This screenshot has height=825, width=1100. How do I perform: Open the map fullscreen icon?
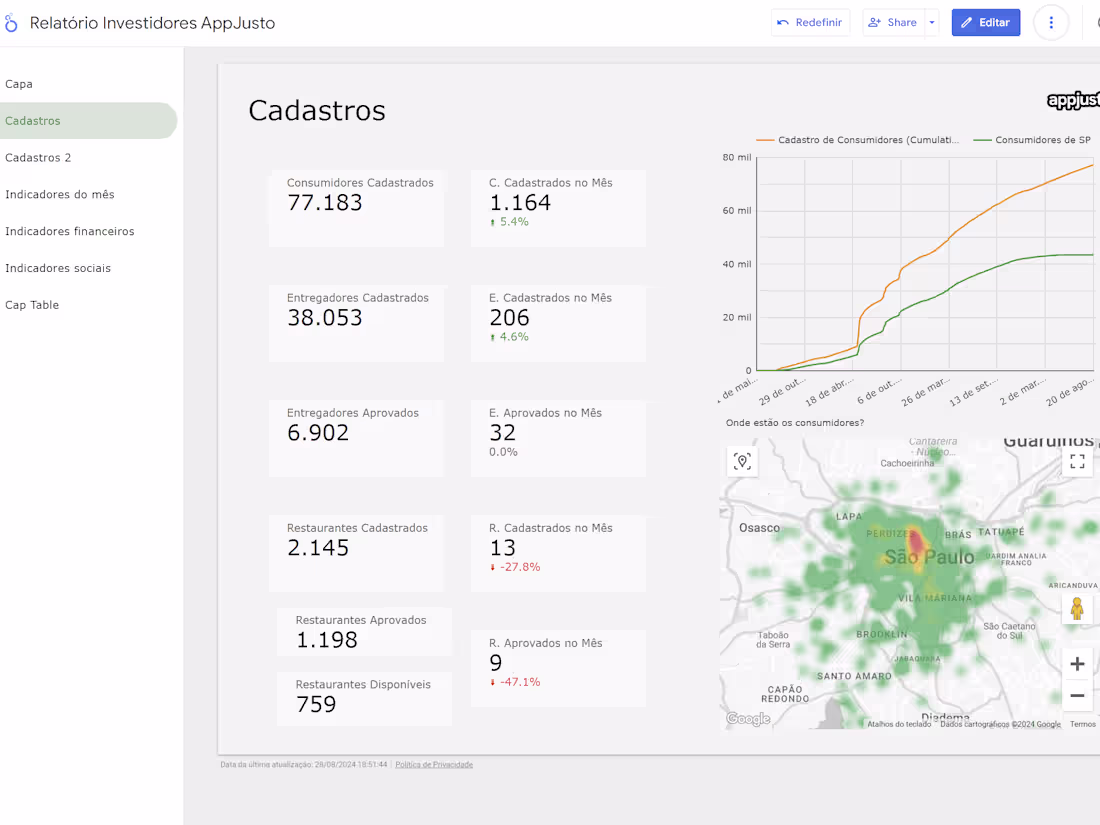(x=1076, y=461)
